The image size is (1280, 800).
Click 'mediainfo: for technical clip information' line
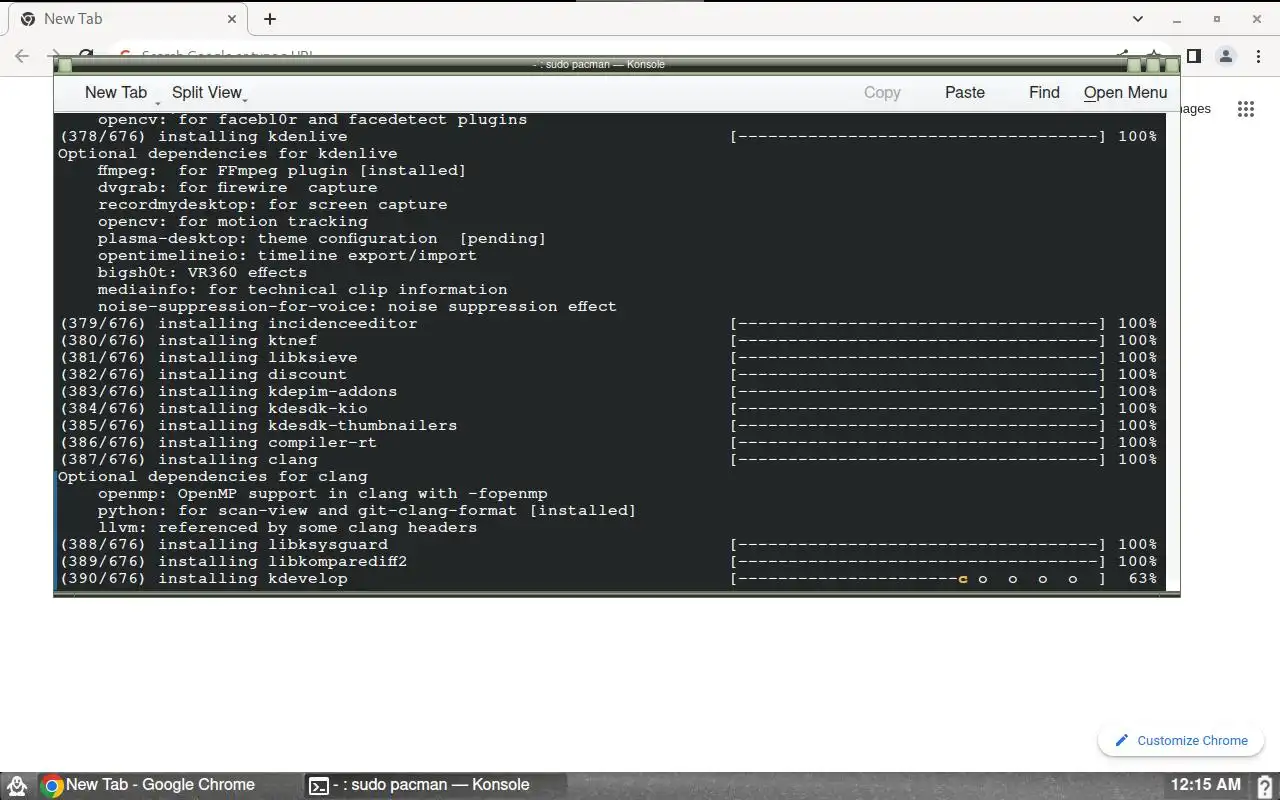(x=303, y=289)
